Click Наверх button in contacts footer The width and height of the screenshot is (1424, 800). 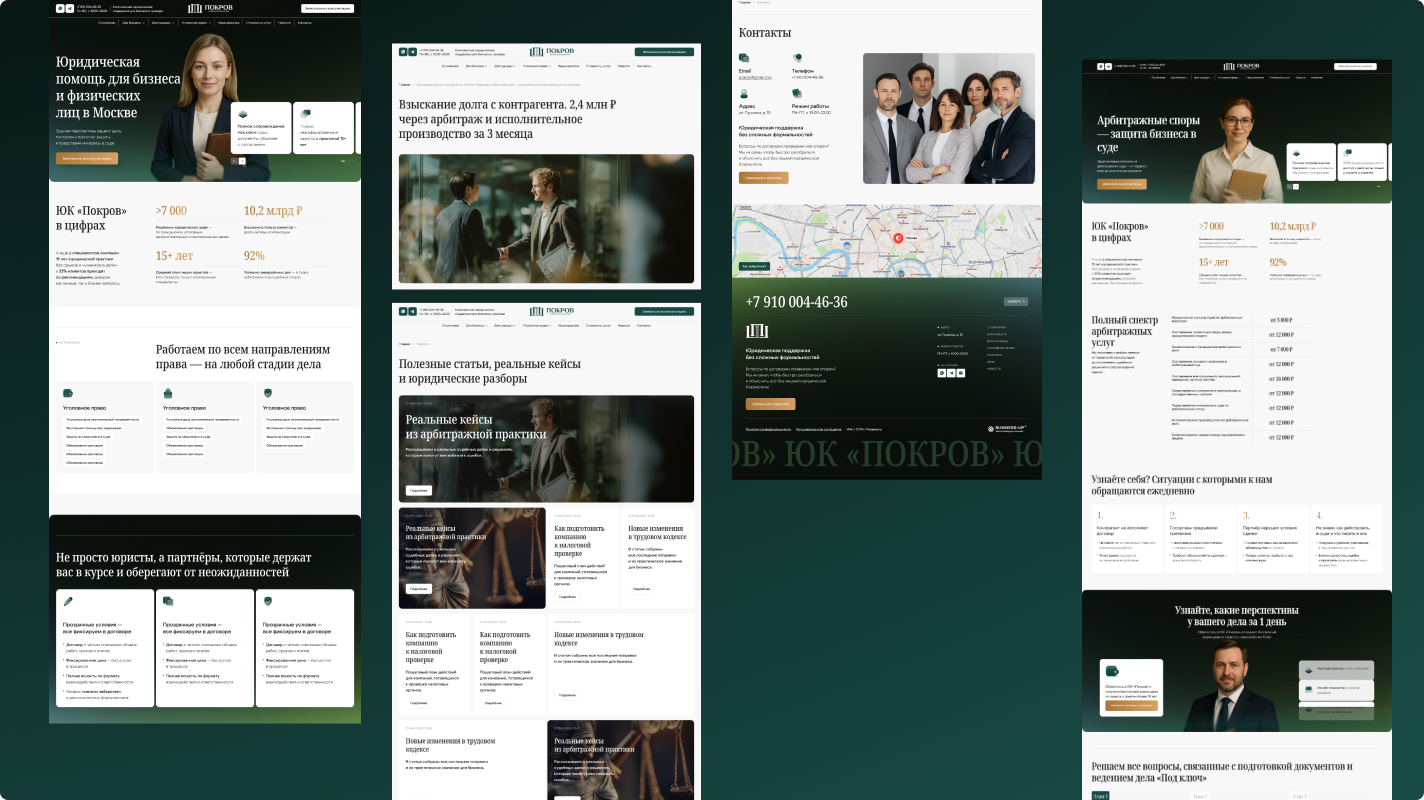(x=1016, y=301)
